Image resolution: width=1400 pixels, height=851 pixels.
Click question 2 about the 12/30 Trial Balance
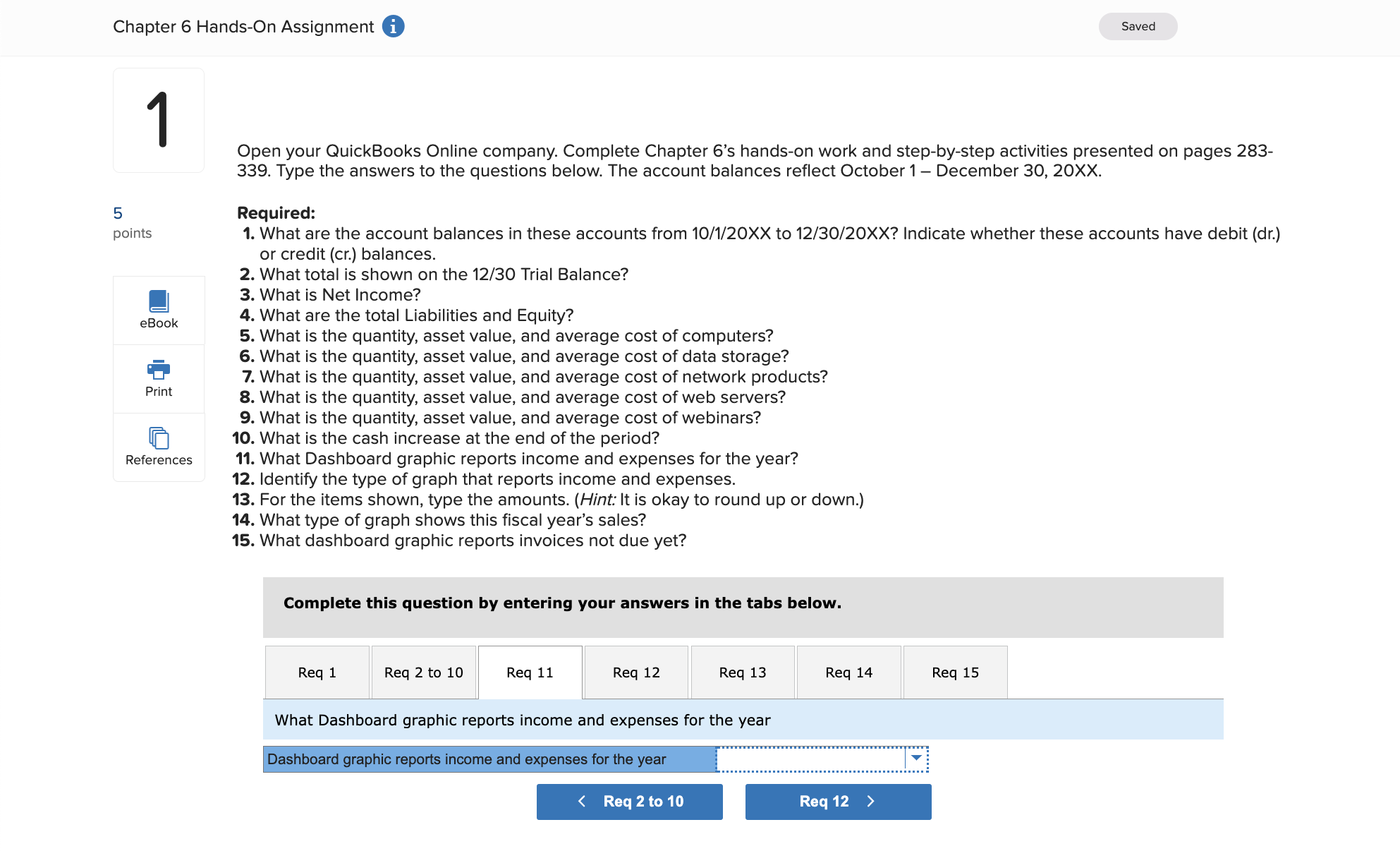tap(444, 274)
